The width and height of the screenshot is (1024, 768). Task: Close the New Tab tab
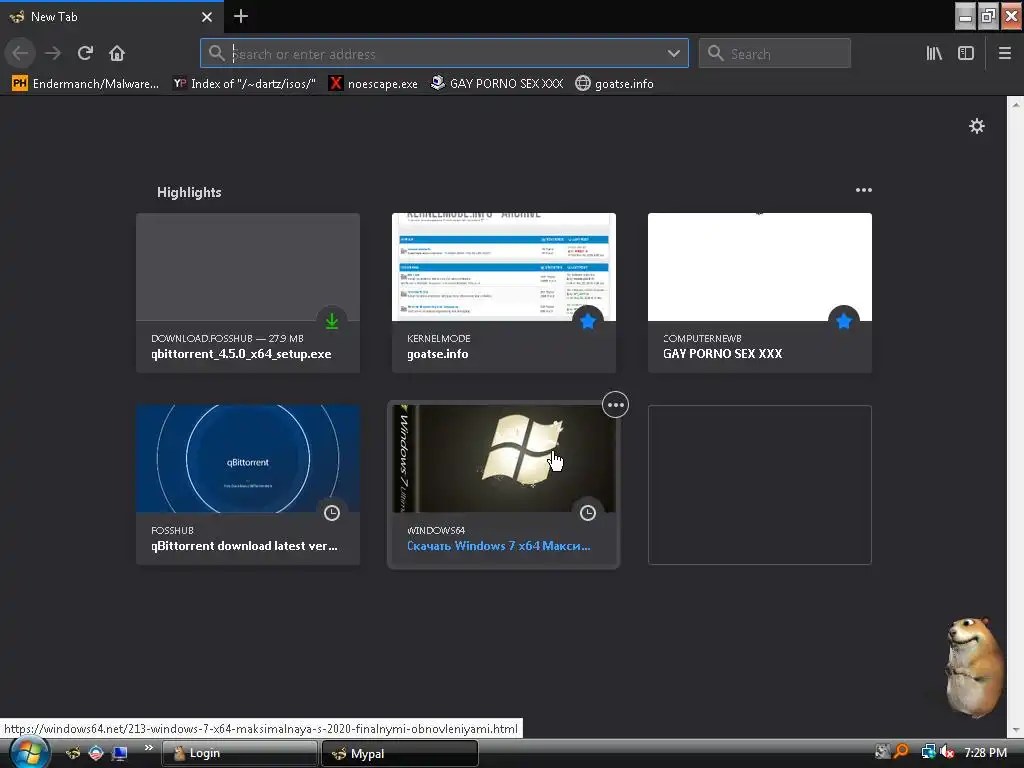[207, 17]
